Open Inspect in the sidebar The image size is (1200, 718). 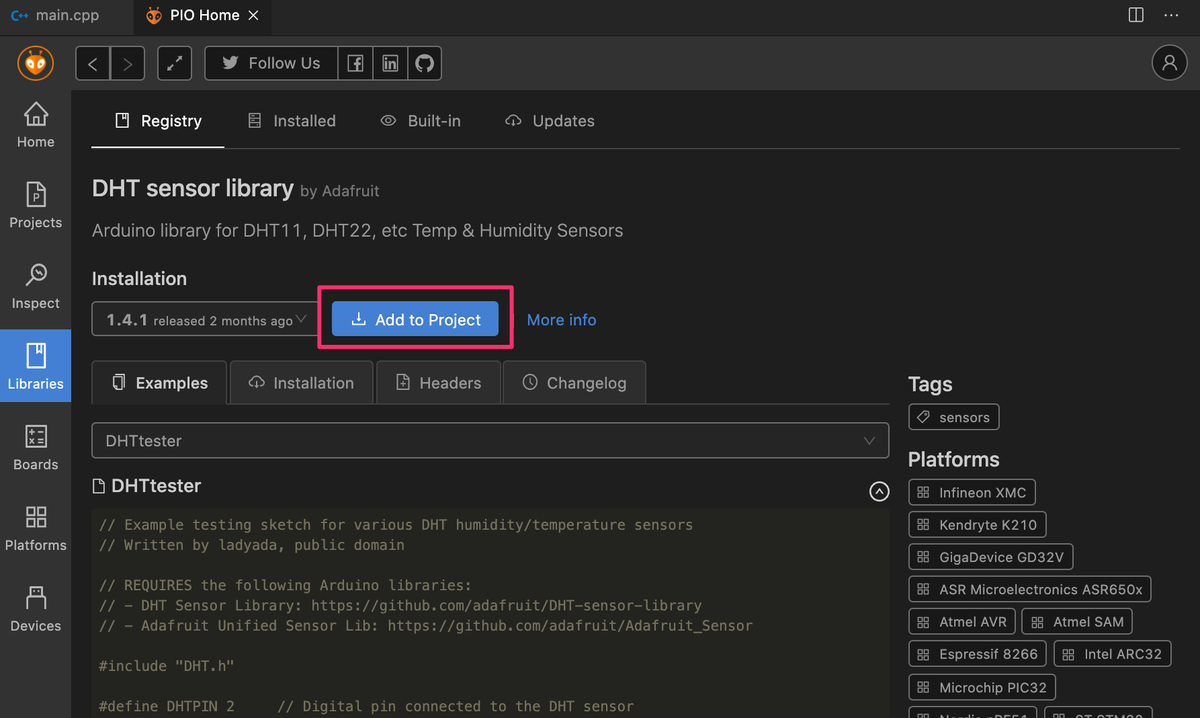pyautogui.click(x=35, y=287)
